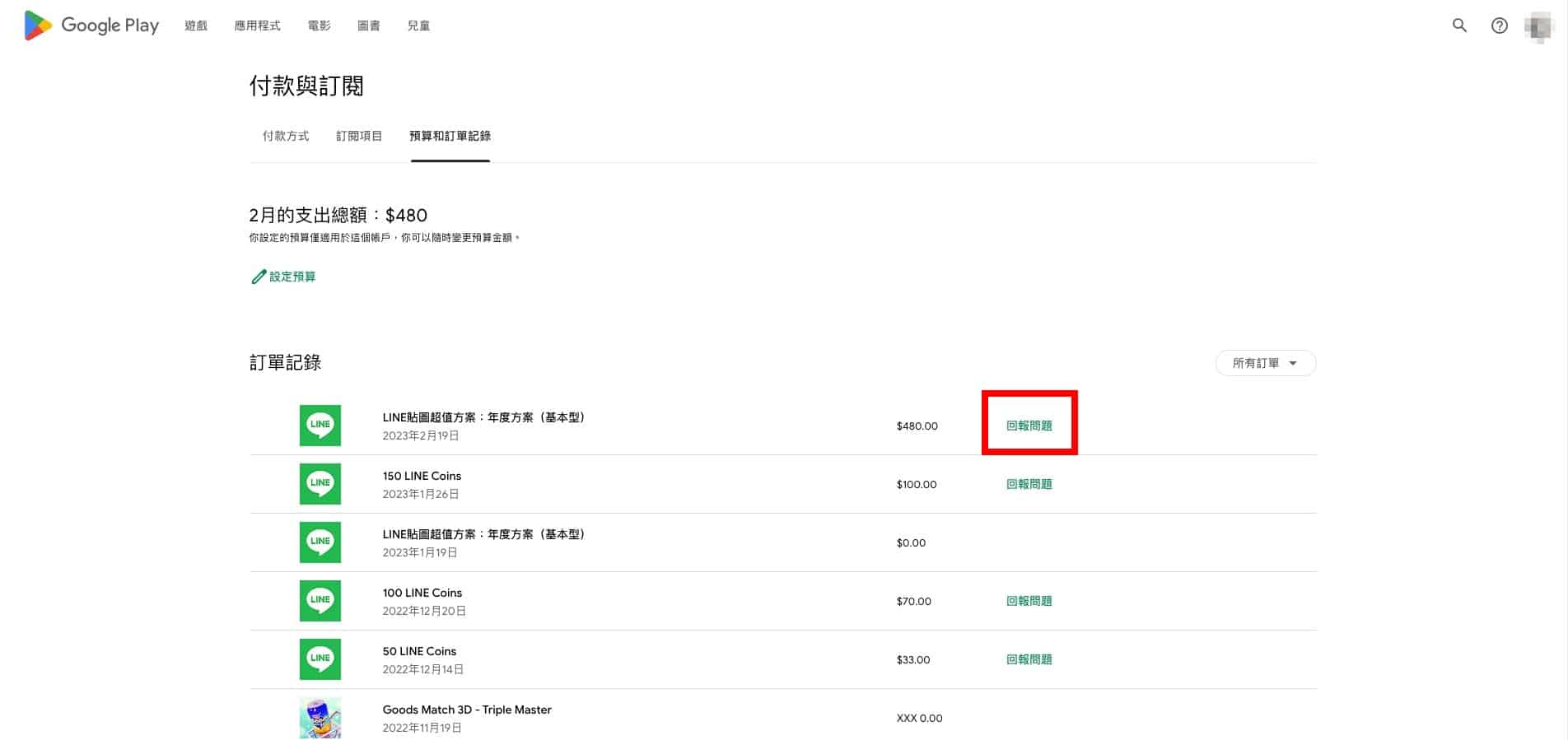This screenshot has width=1568, height=740.
Task: Click 回報問題 for the $480.00 order
Action: (1029, 426)
